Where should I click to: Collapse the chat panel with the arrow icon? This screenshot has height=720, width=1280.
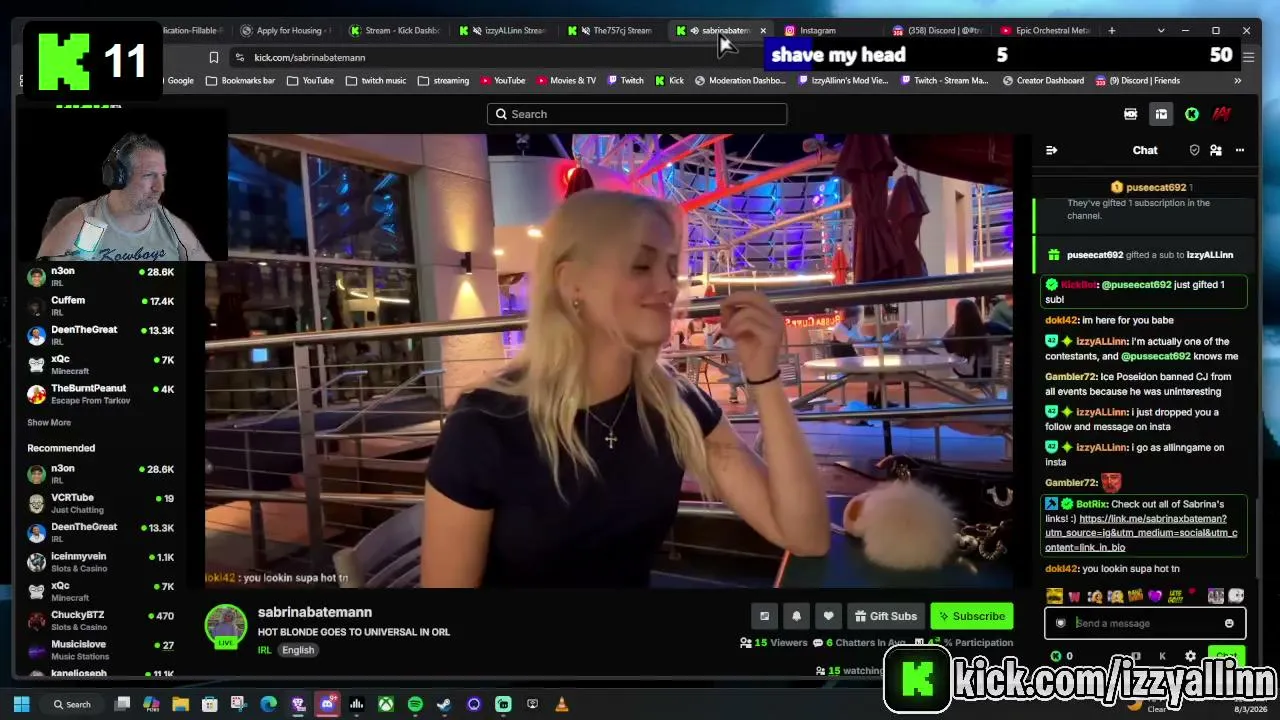(x=1051, y=150)
